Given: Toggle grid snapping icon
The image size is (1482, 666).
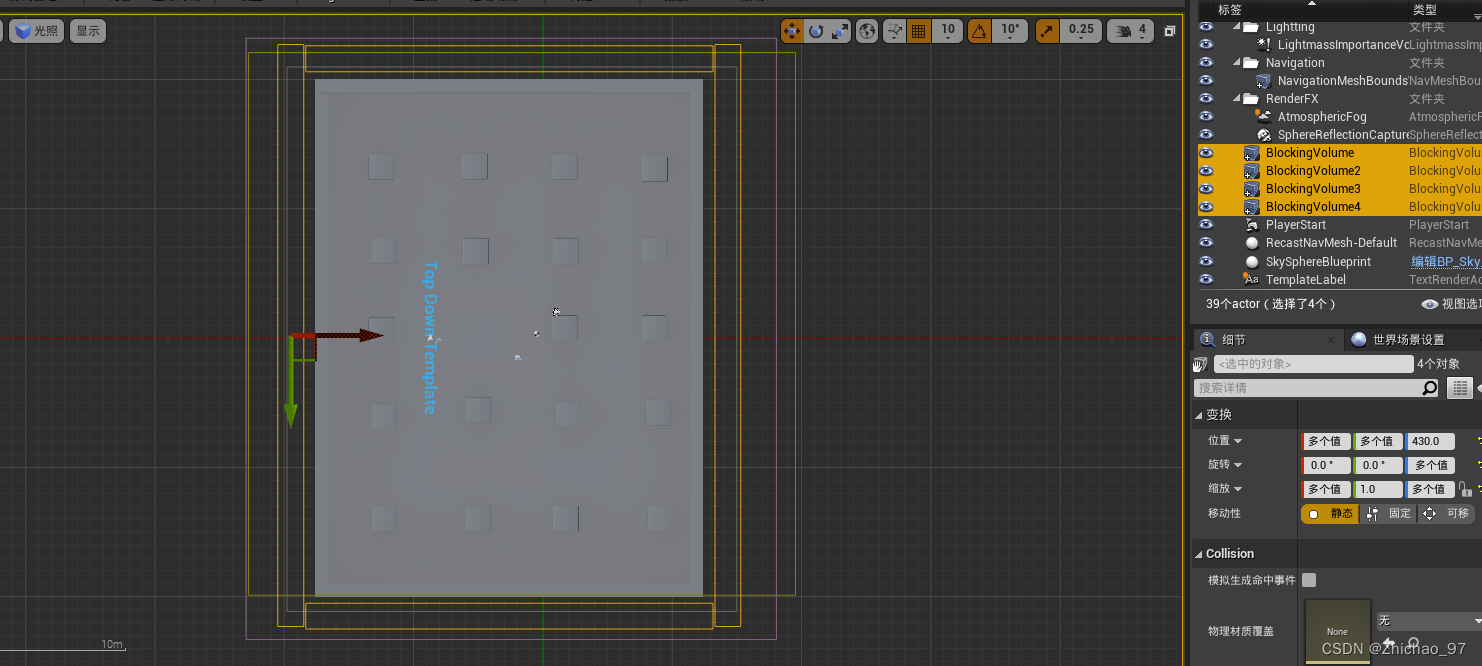Looking at the screenshot, I should (x=918, y=30).
